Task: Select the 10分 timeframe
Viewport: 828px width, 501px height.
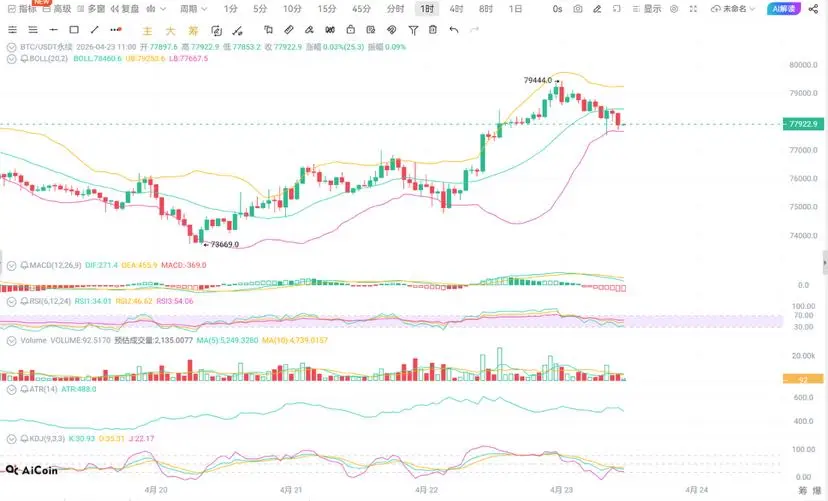Action: tap(292, 9)
